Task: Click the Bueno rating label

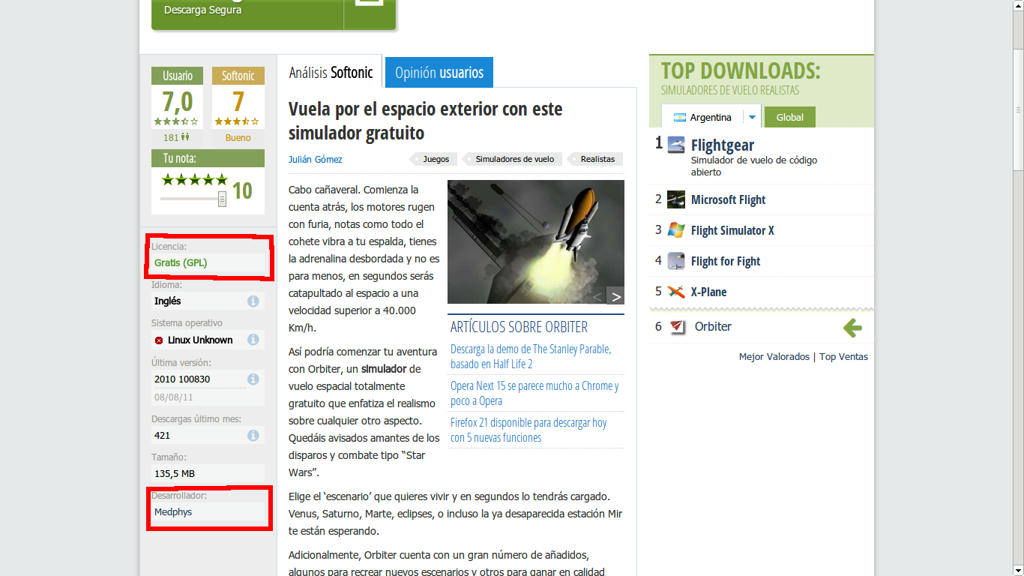Action: coord(238,138)
